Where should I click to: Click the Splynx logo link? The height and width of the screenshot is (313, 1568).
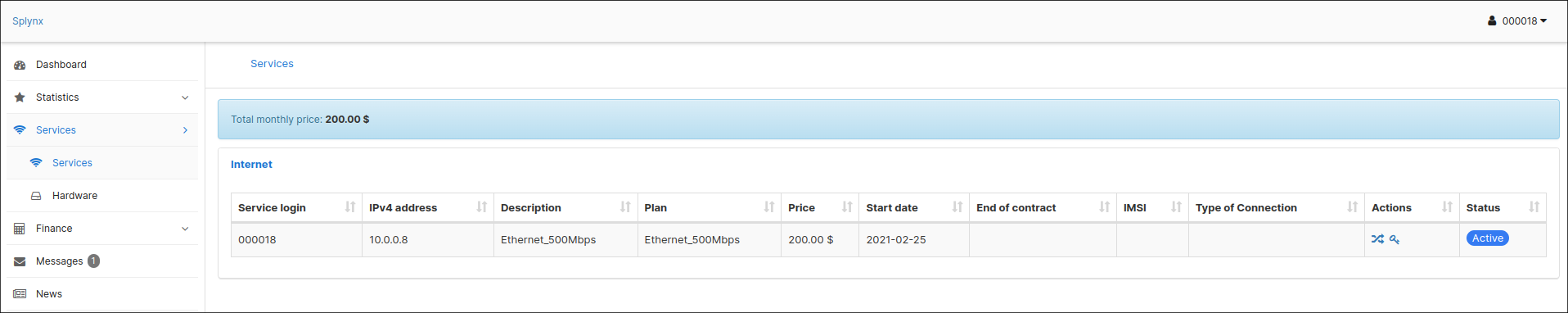tap(28, 21)
